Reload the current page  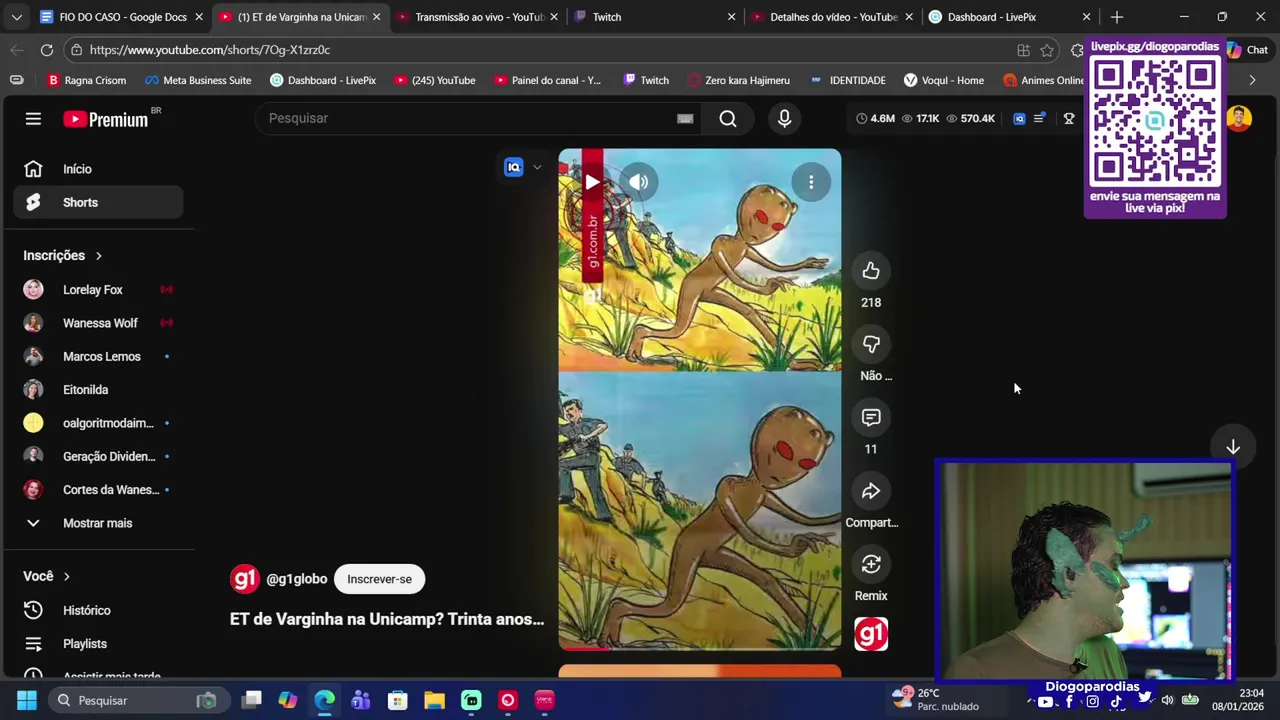[47, 50]
